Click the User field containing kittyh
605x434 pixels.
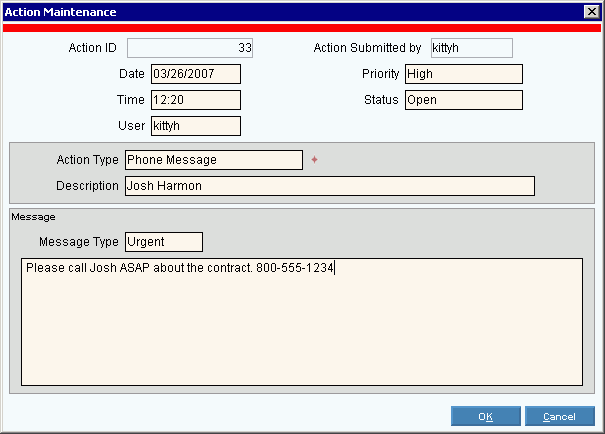195,126
